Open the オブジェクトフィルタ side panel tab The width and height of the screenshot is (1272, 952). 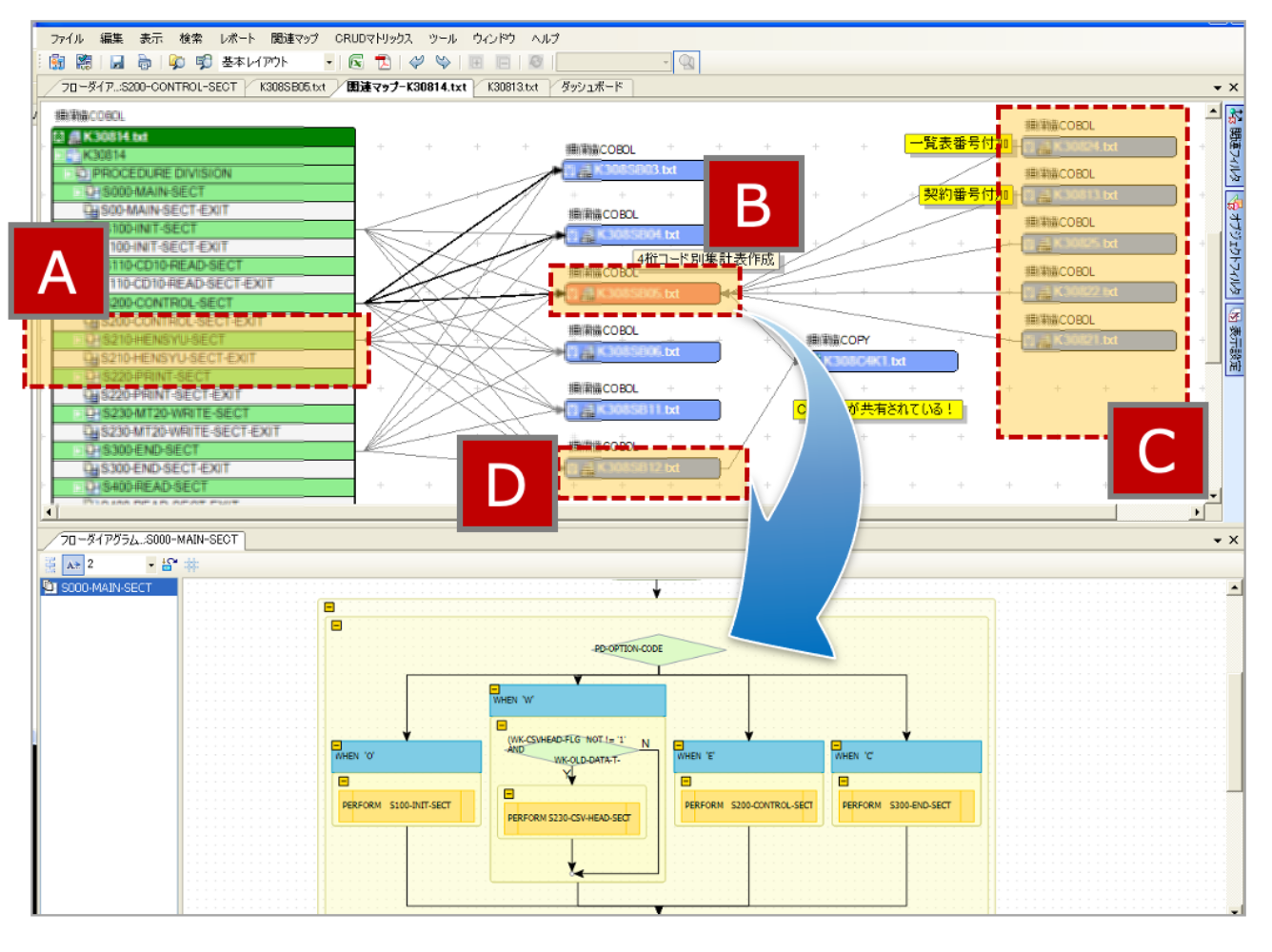1235,245
